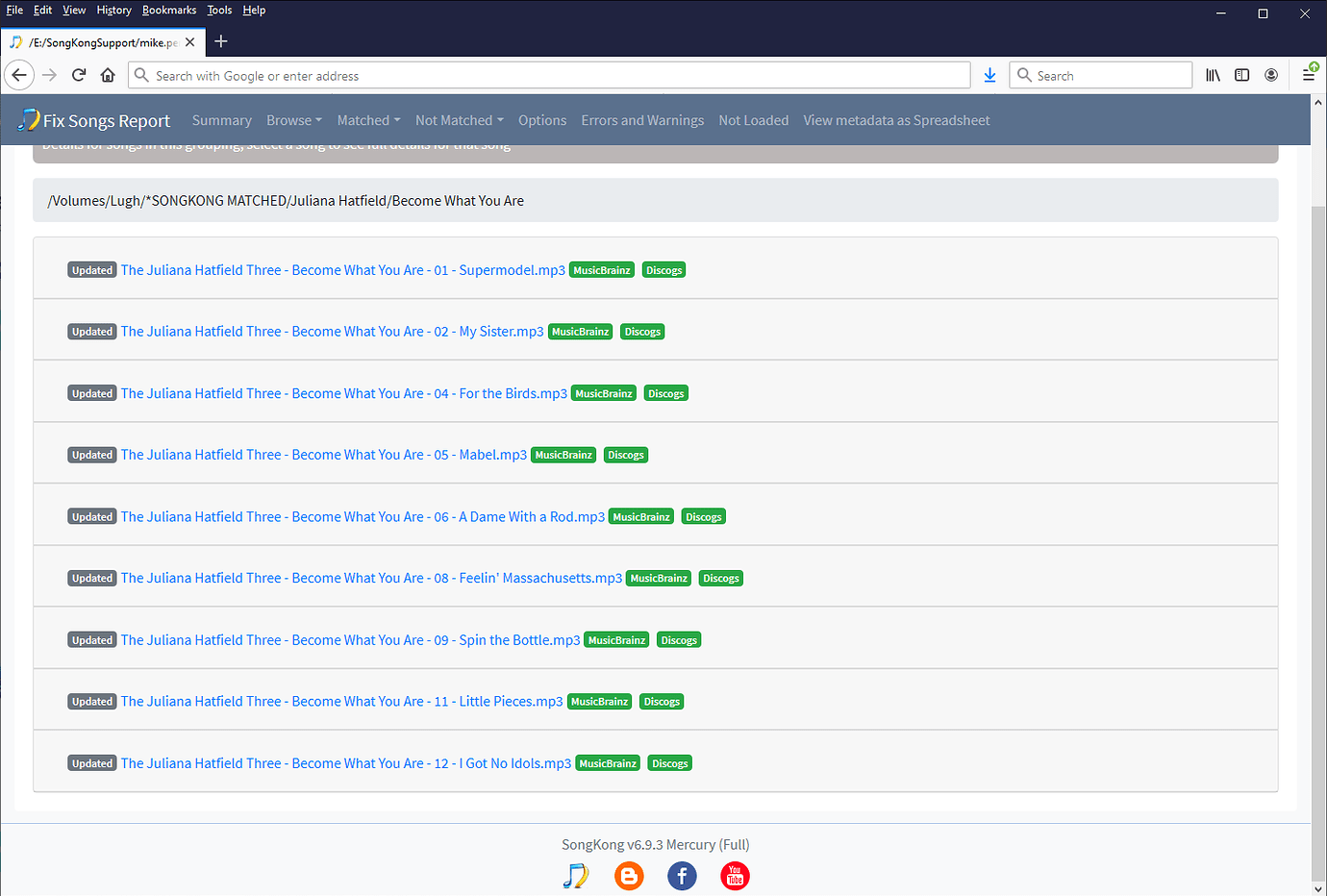Open the View menu

coord(74,10)
